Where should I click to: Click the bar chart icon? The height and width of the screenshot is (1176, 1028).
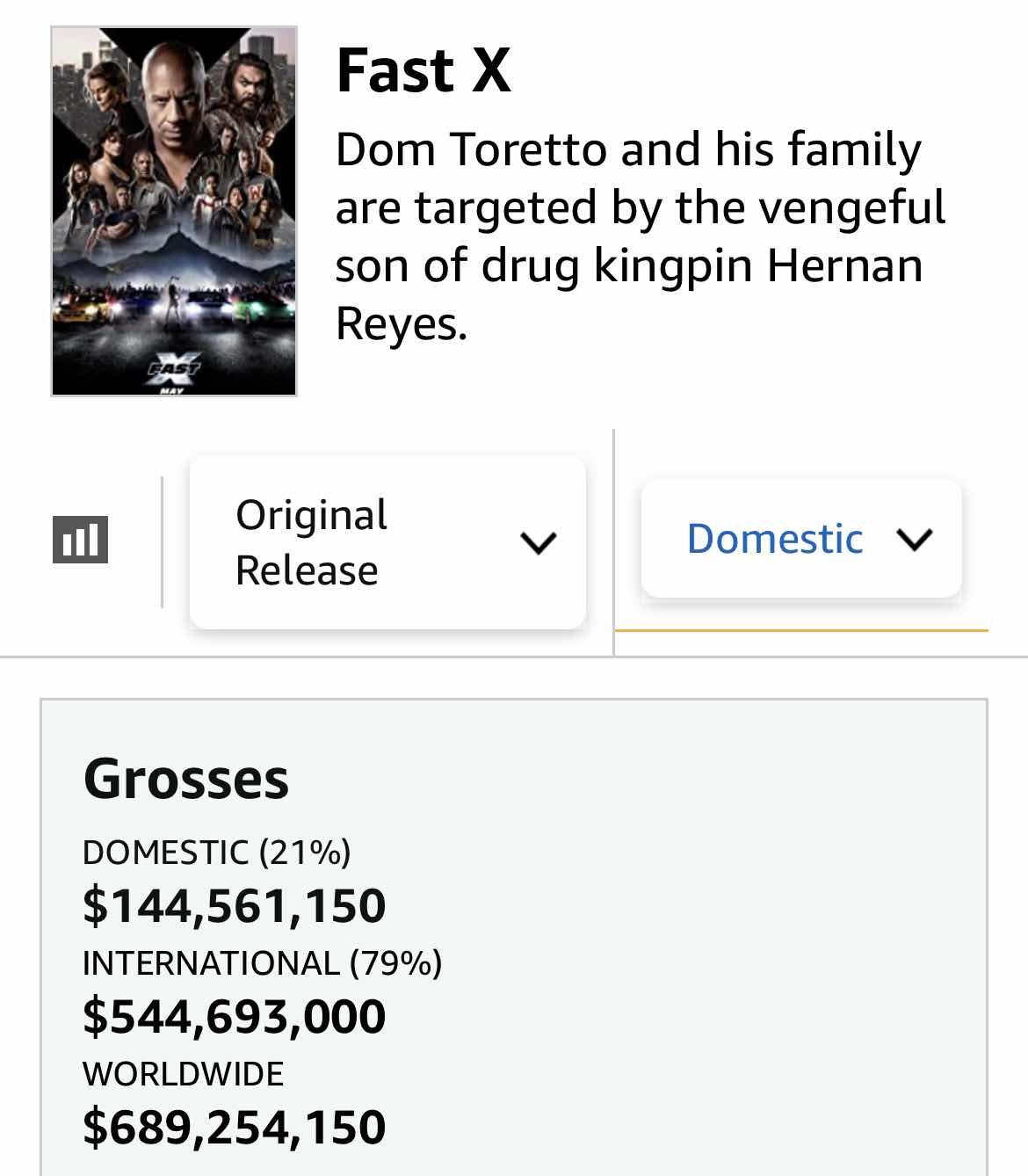[81, 540]
